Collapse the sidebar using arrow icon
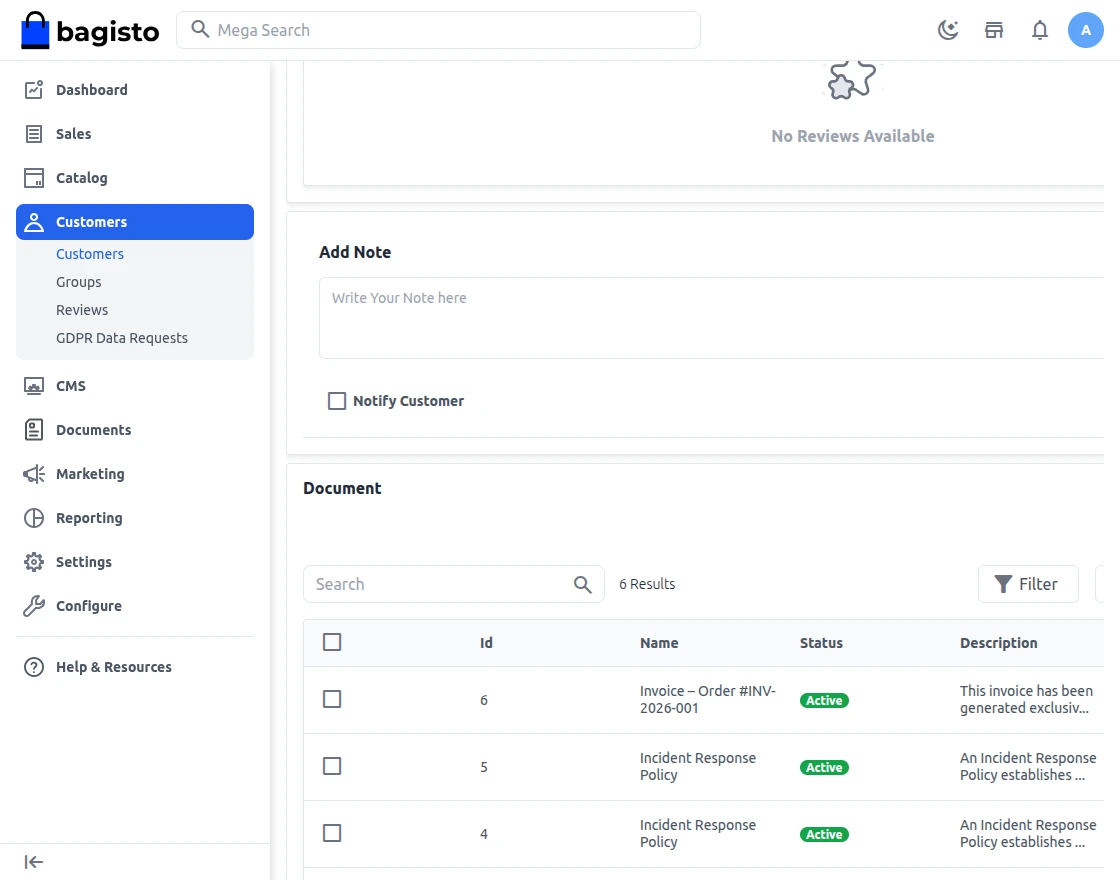The height and width of the screenshot is (880, 1120). click(x=34, y=862)
